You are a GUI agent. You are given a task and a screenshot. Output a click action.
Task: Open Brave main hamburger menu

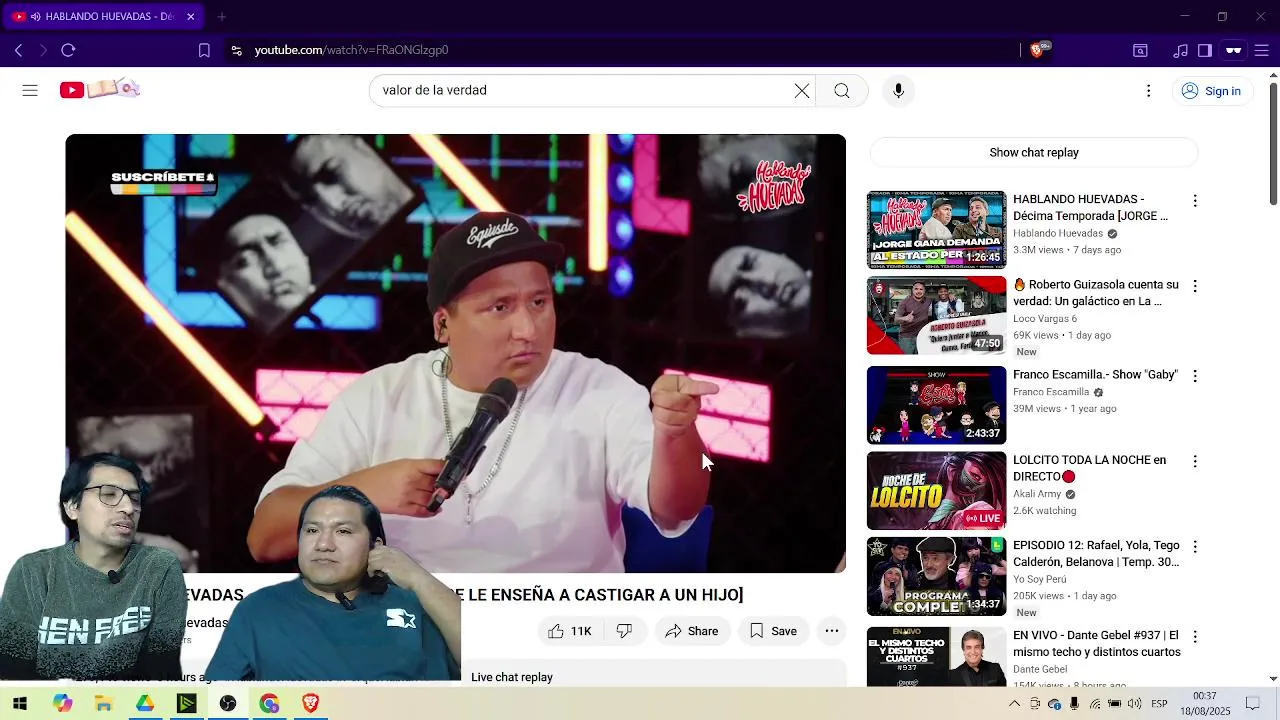[x=1262, y=50]
